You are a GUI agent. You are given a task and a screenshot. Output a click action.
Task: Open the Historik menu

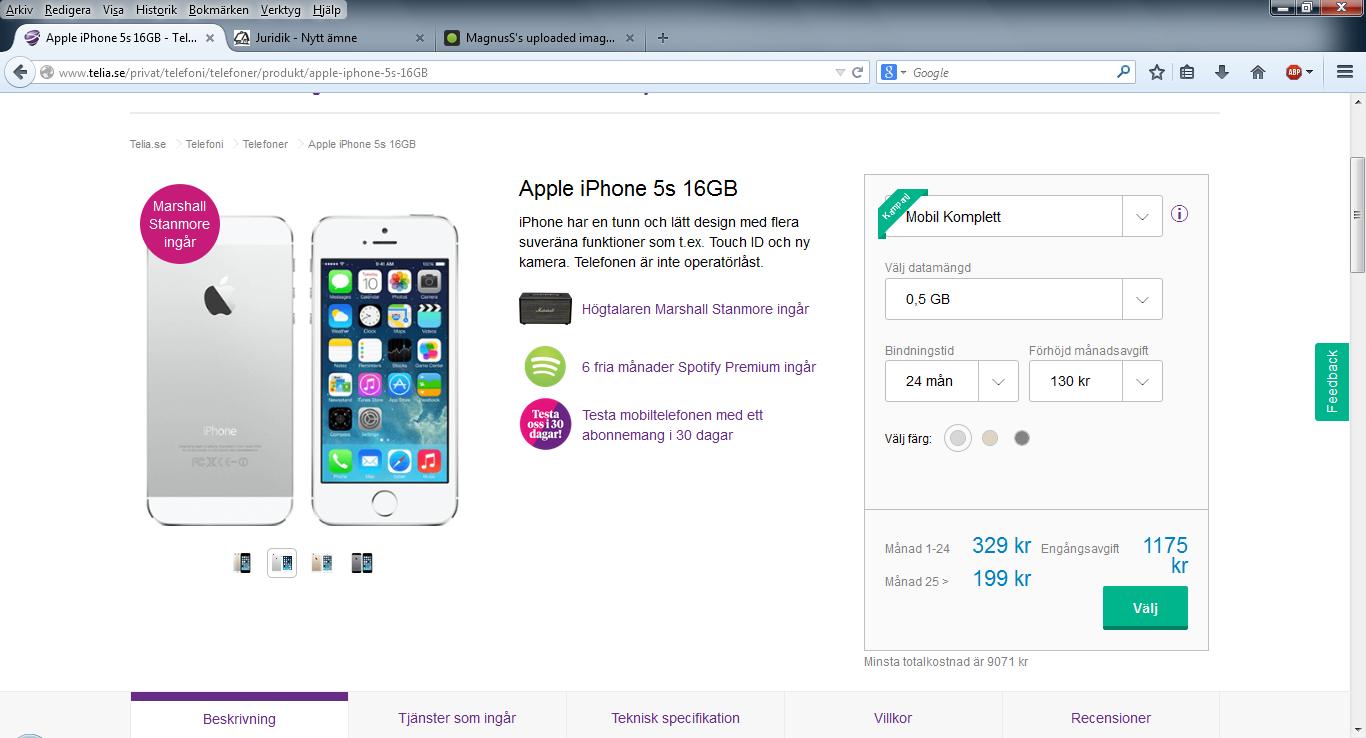156,10
